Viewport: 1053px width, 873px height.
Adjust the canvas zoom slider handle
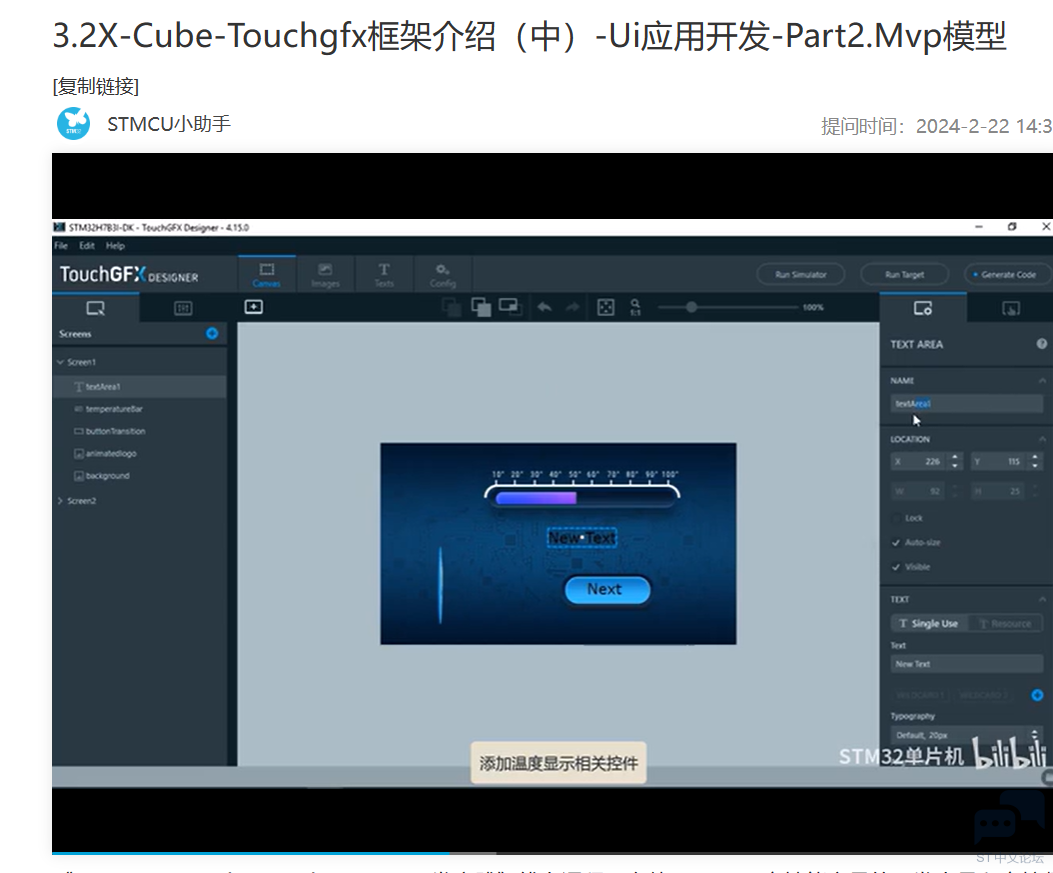[x=691, y=308]
